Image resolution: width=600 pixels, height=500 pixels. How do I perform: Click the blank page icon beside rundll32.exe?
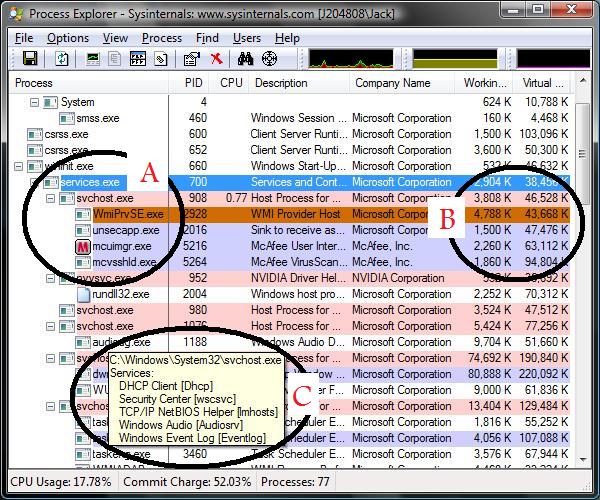coord(83,294)
